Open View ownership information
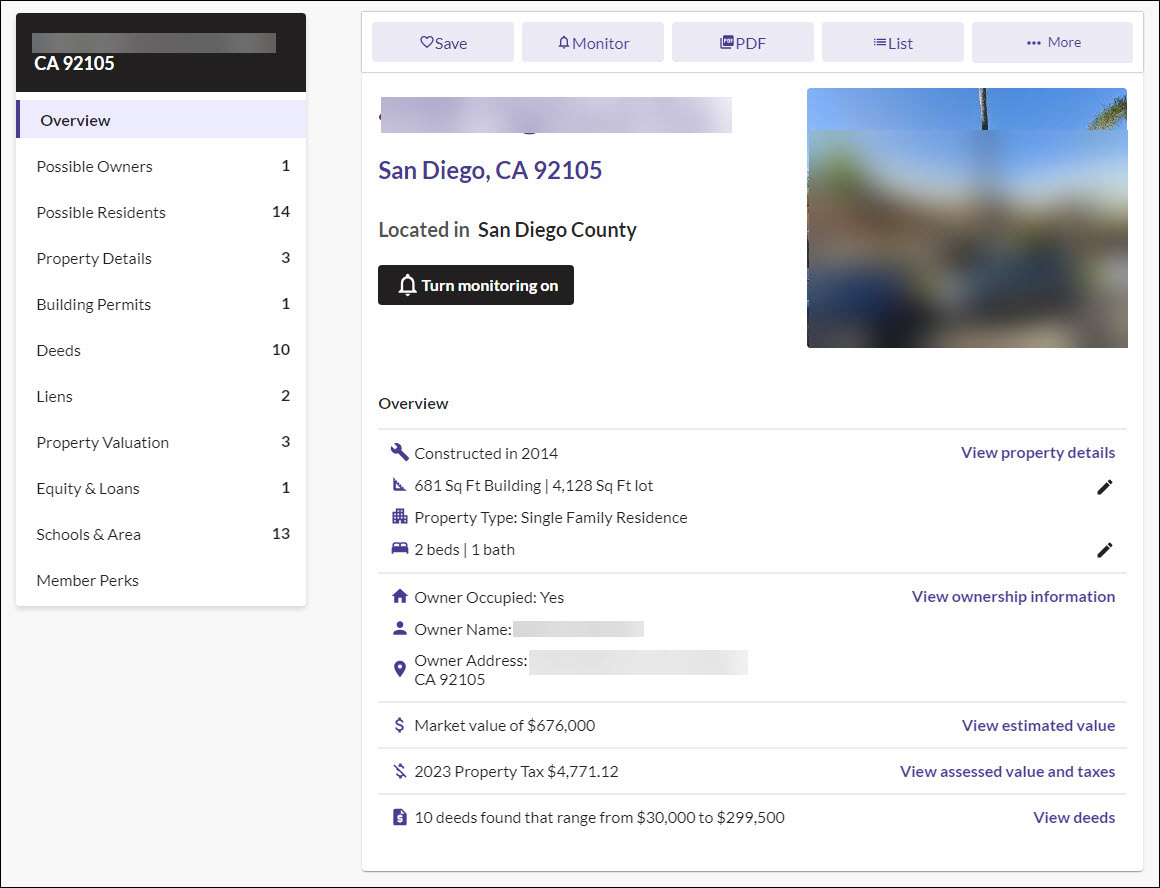Screen dimensions: 1160x888 [x=1012, y=596]
